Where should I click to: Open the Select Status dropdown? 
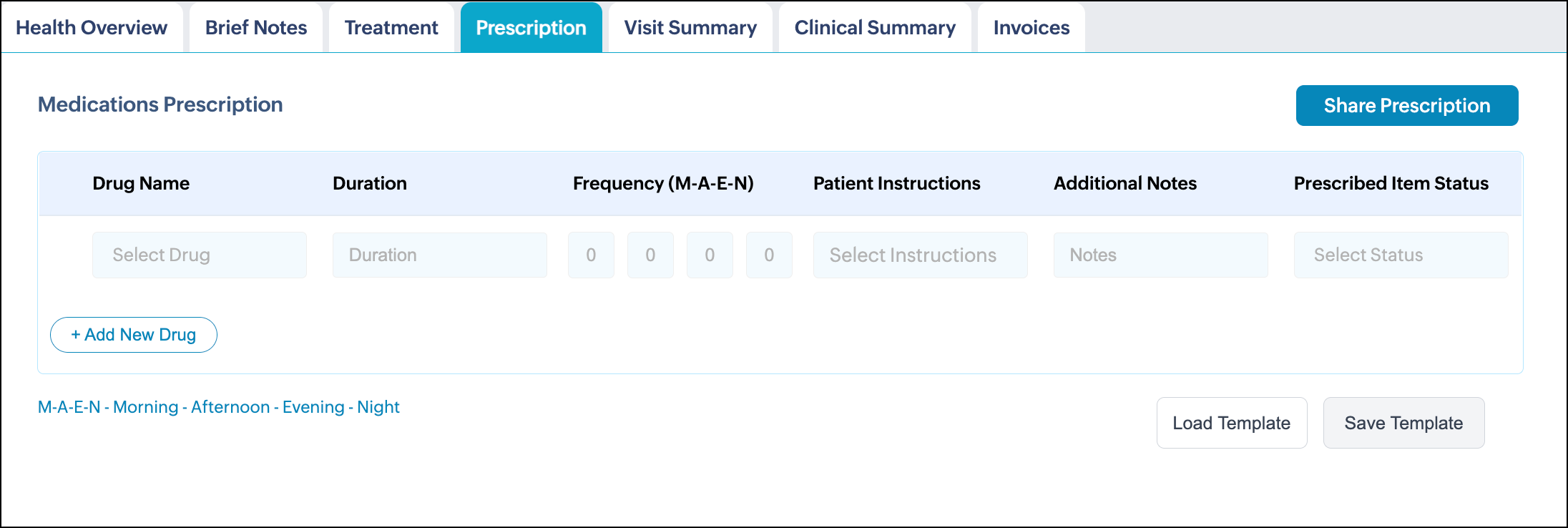(x=1401, y=255)
